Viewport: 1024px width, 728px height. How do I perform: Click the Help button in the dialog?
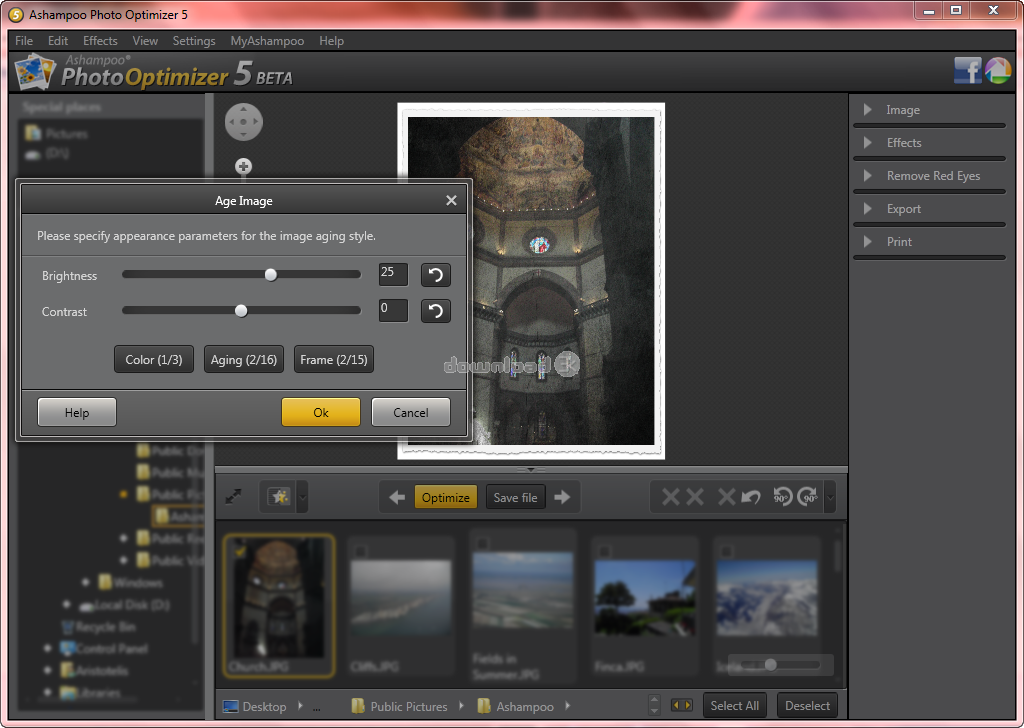coord(77,412)
